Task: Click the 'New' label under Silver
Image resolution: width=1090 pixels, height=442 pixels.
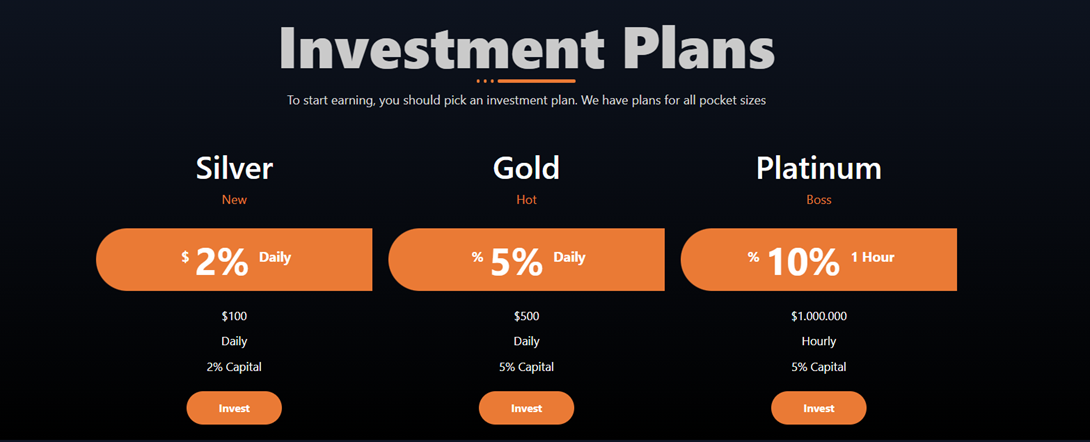Action: [234, 200]
